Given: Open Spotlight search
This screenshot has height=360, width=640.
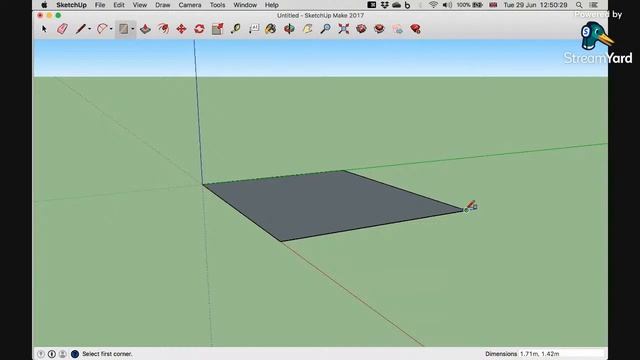Looking at the screenshot, I should coord(579,5).
